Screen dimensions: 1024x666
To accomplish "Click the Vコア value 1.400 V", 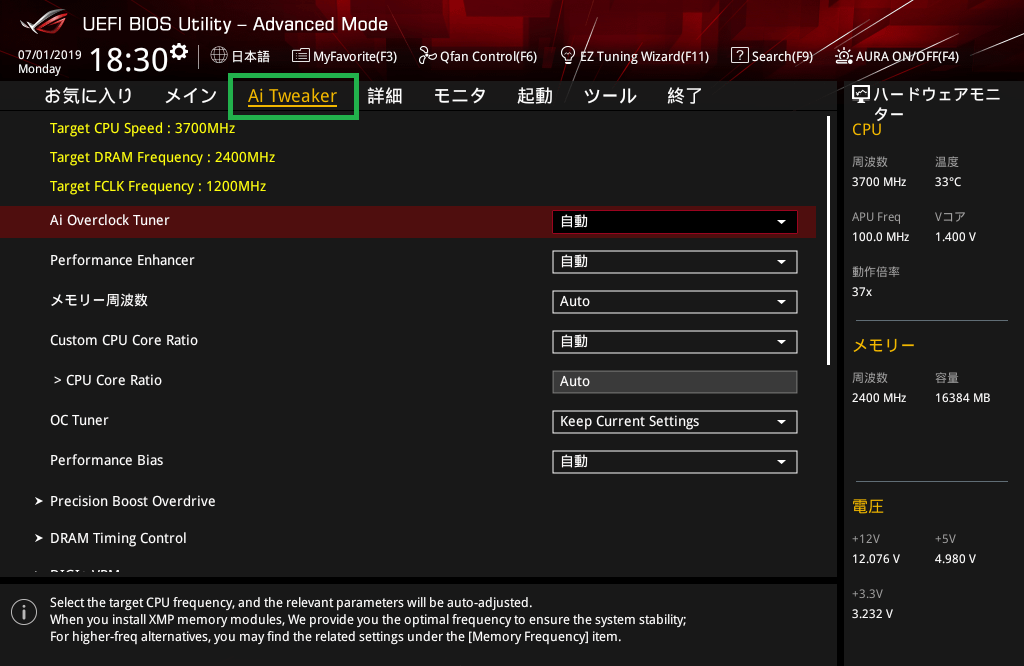I will [x=955, y=237].
